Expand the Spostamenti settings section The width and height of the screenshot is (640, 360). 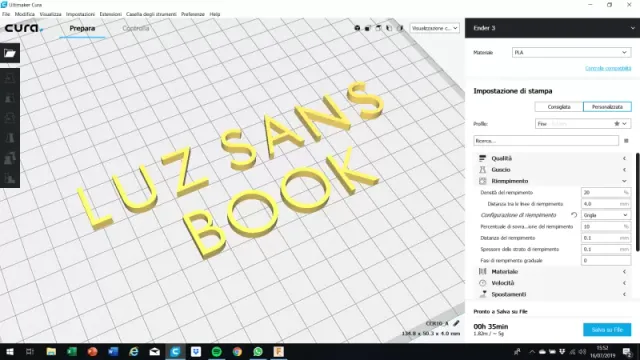click(x=553, y=294)
